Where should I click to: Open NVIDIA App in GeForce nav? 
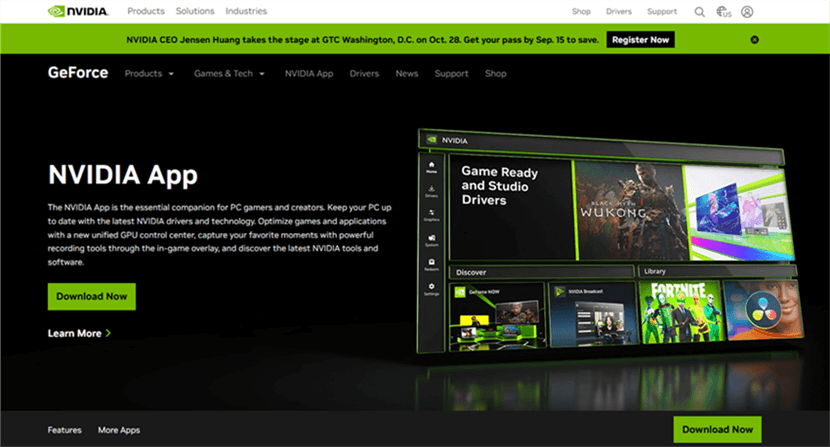tap(309, 74)
